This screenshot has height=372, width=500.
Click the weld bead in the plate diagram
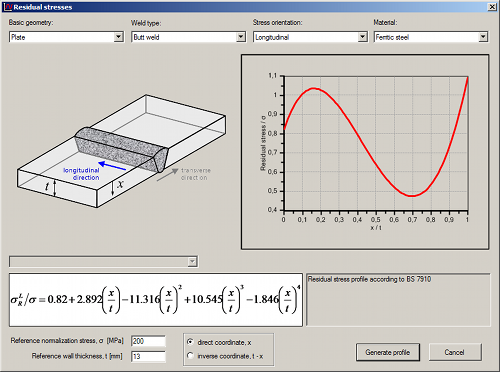[122, 149]
